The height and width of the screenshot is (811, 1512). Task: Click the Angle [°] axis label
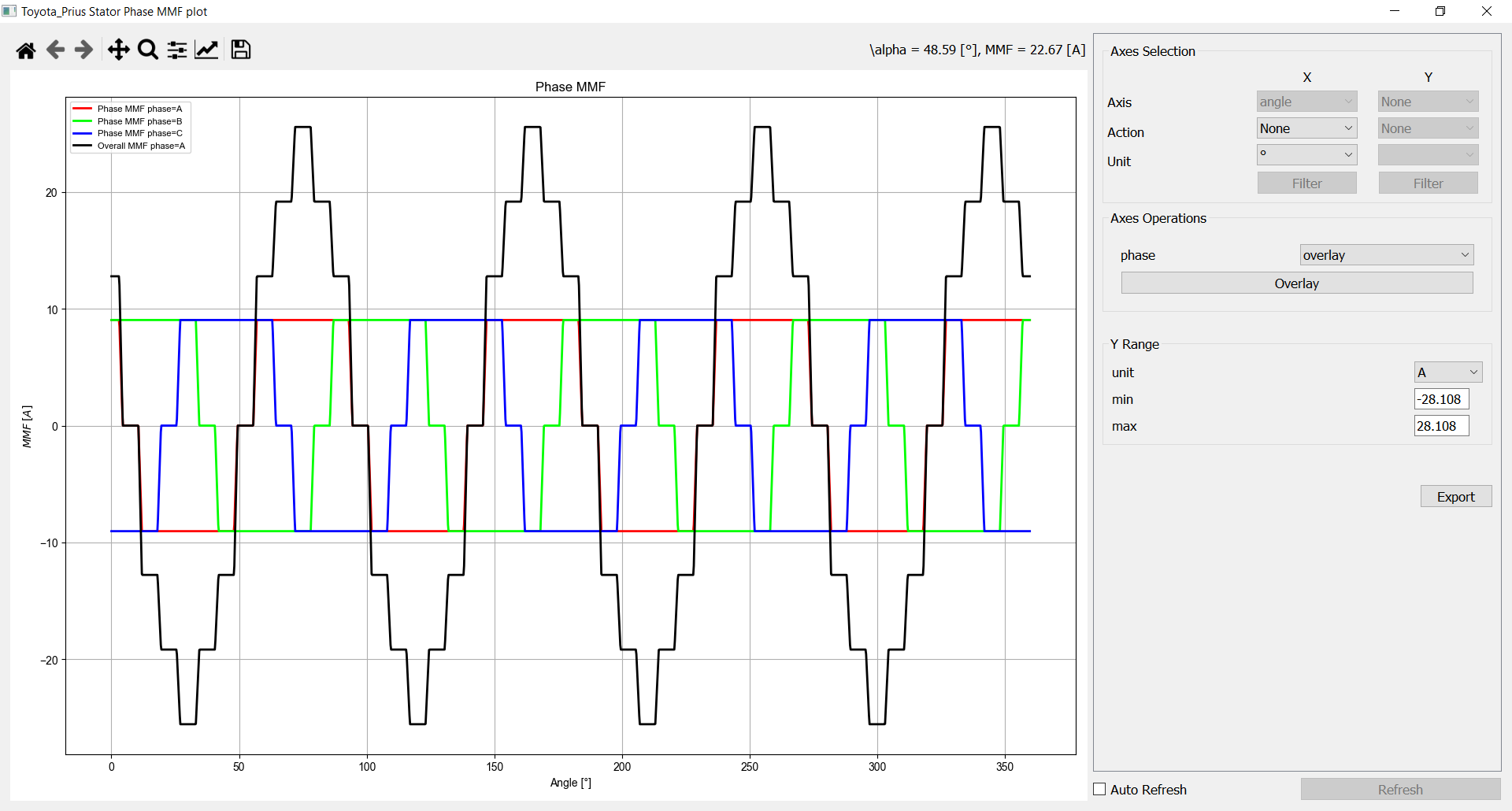click(x=570, y=782)
